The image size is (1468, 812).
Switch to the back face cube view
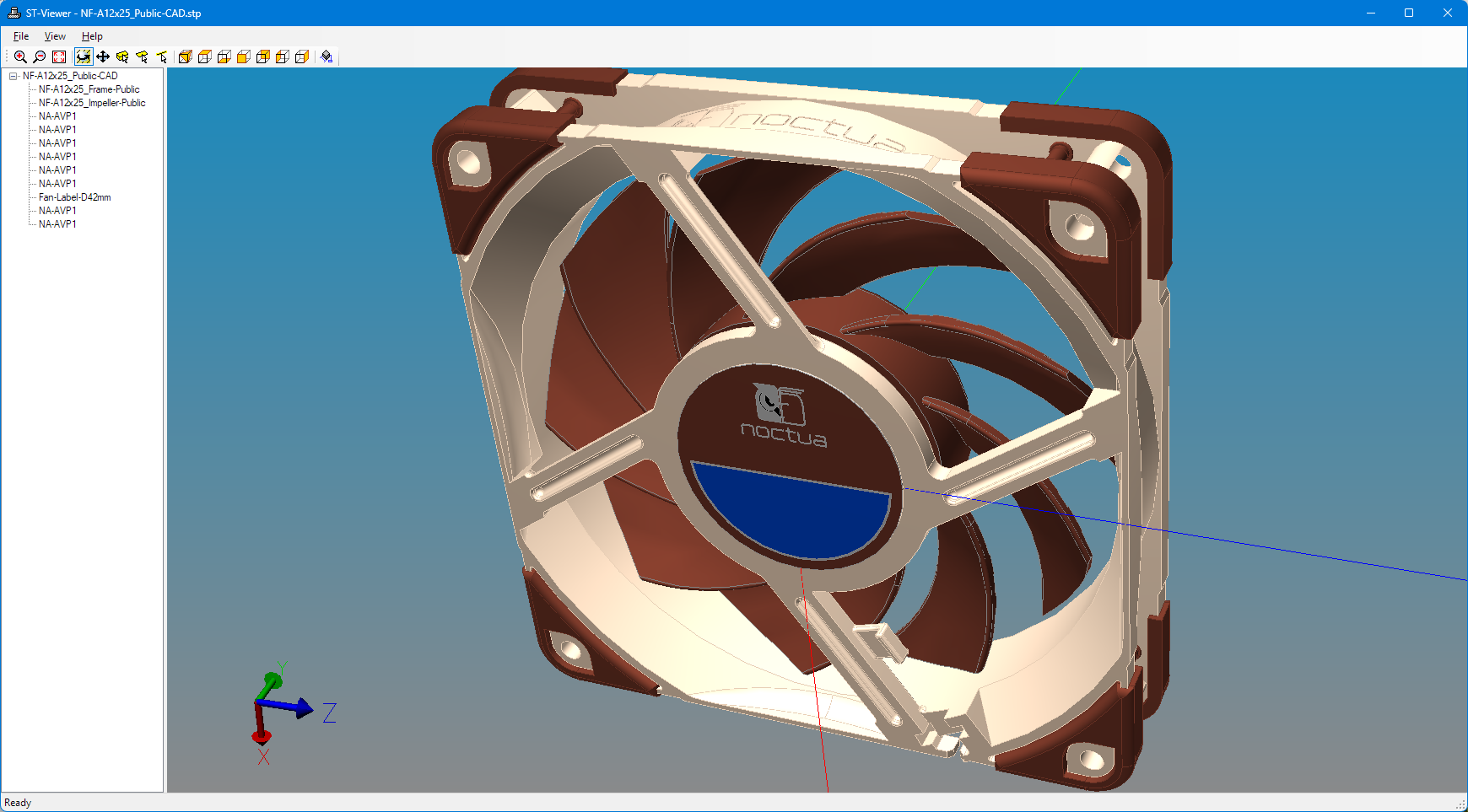point(263,56)
